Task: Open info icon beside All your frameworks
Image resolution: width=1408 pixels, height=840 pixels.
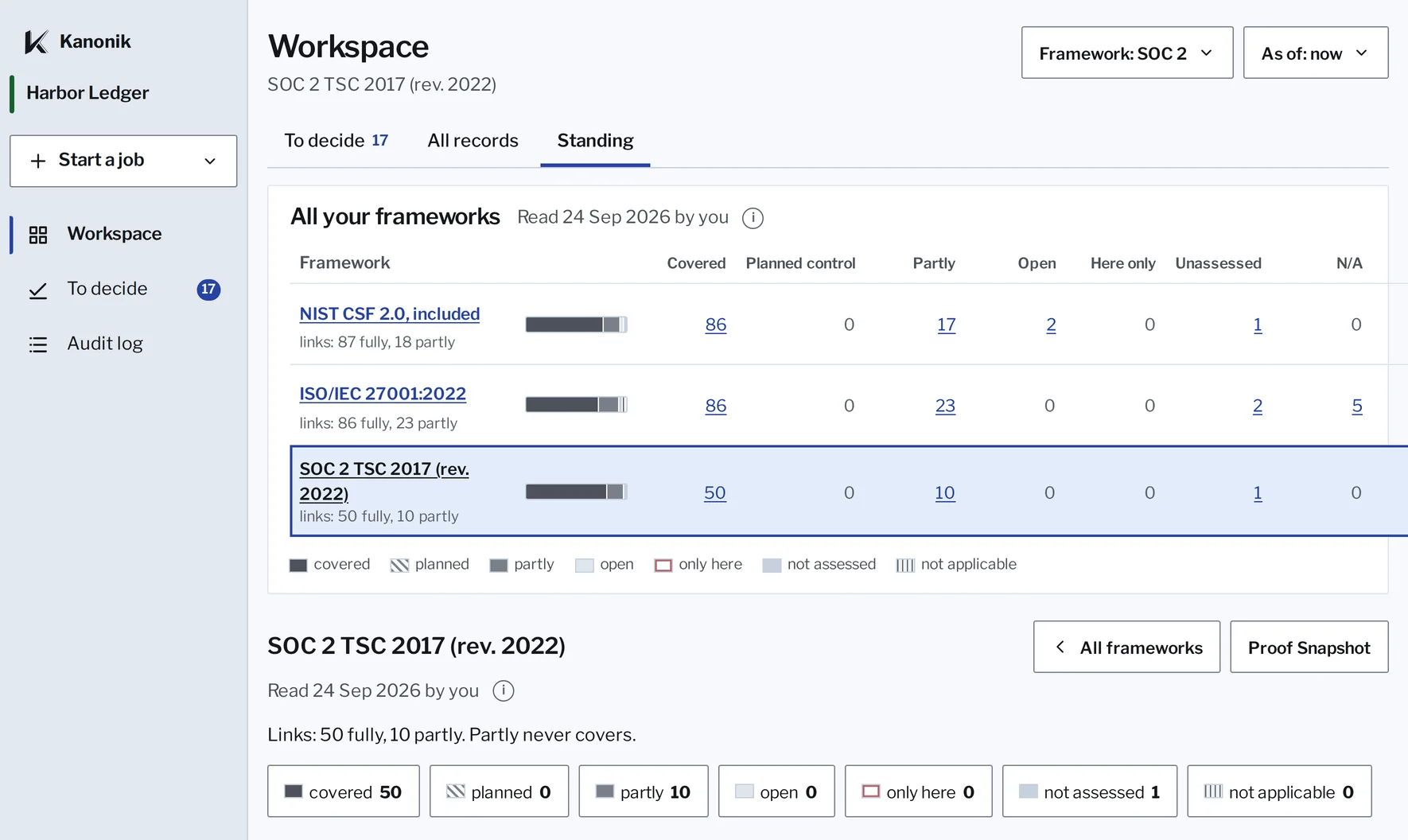Action: point(753,218)
